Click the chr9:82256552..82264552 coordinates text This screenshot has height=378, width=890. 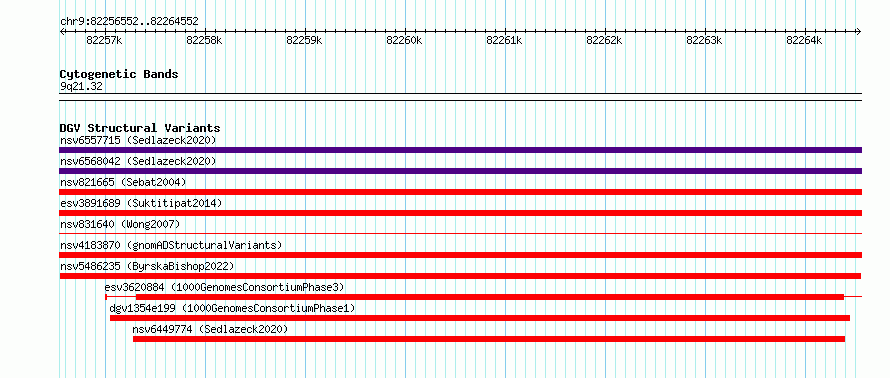[x=129, y=22]
